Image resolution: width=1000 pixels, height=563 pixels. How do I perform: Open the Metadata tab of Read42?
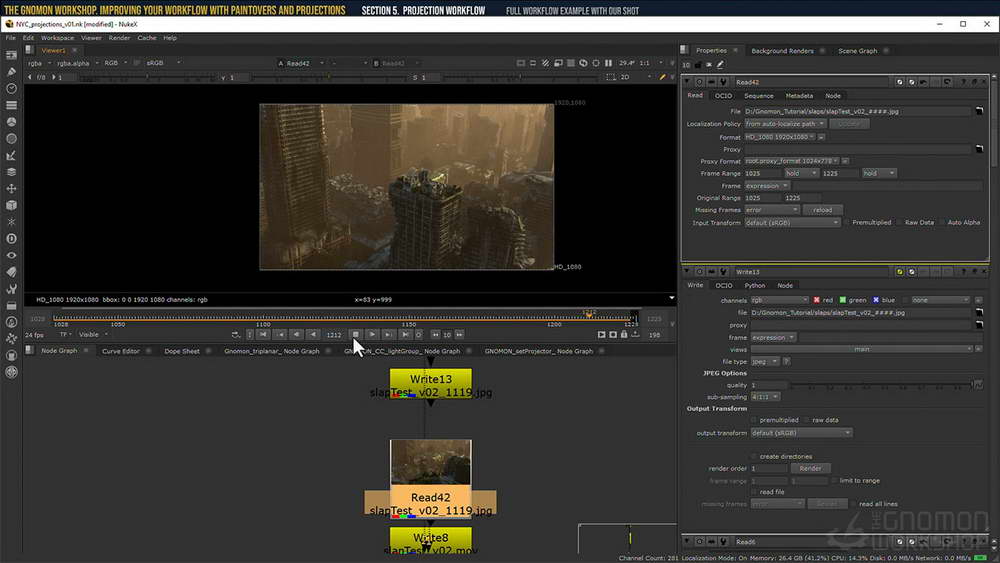click(799, 96)
